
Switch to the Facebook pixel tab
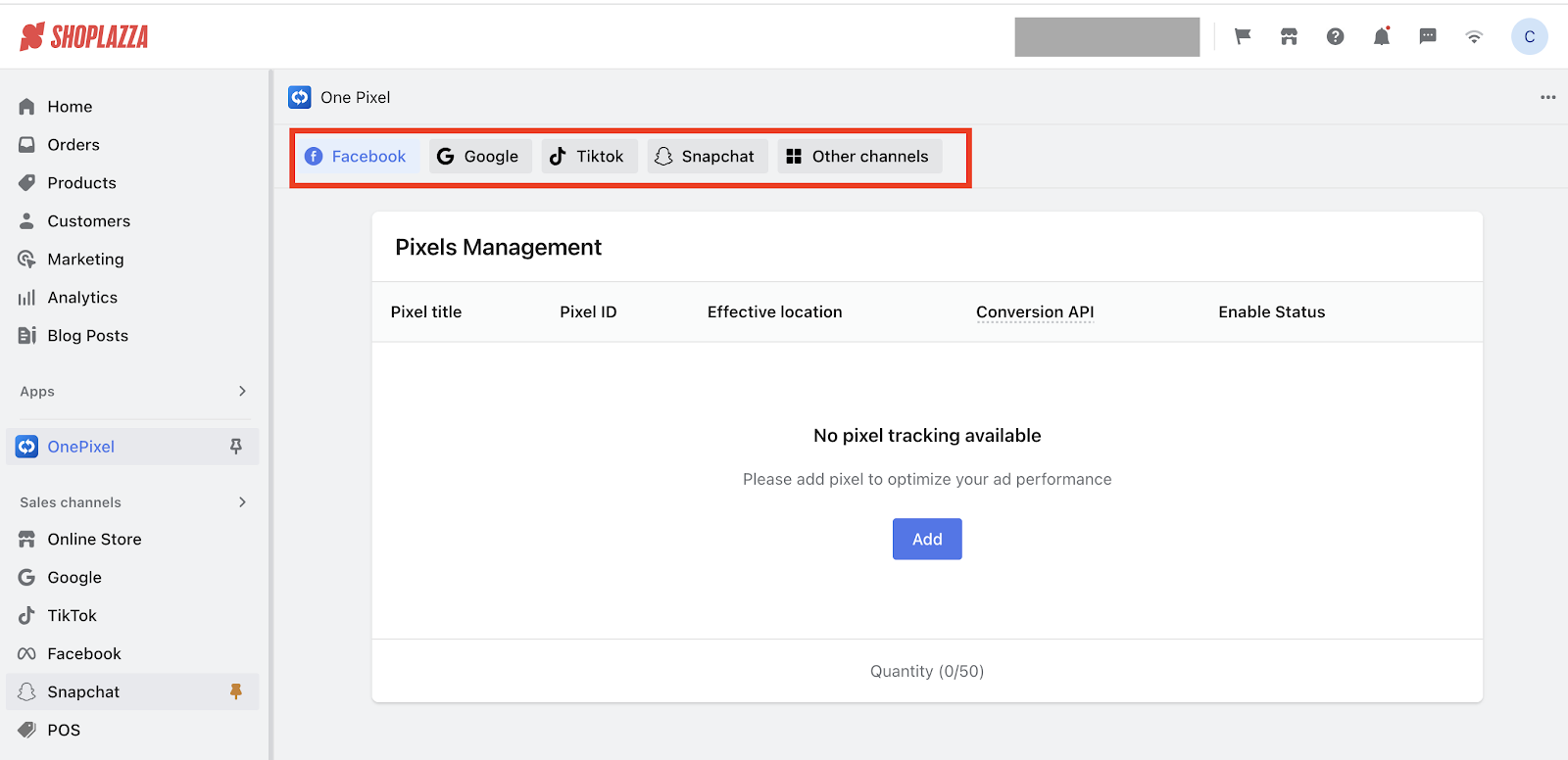click(x=356, y=157)
